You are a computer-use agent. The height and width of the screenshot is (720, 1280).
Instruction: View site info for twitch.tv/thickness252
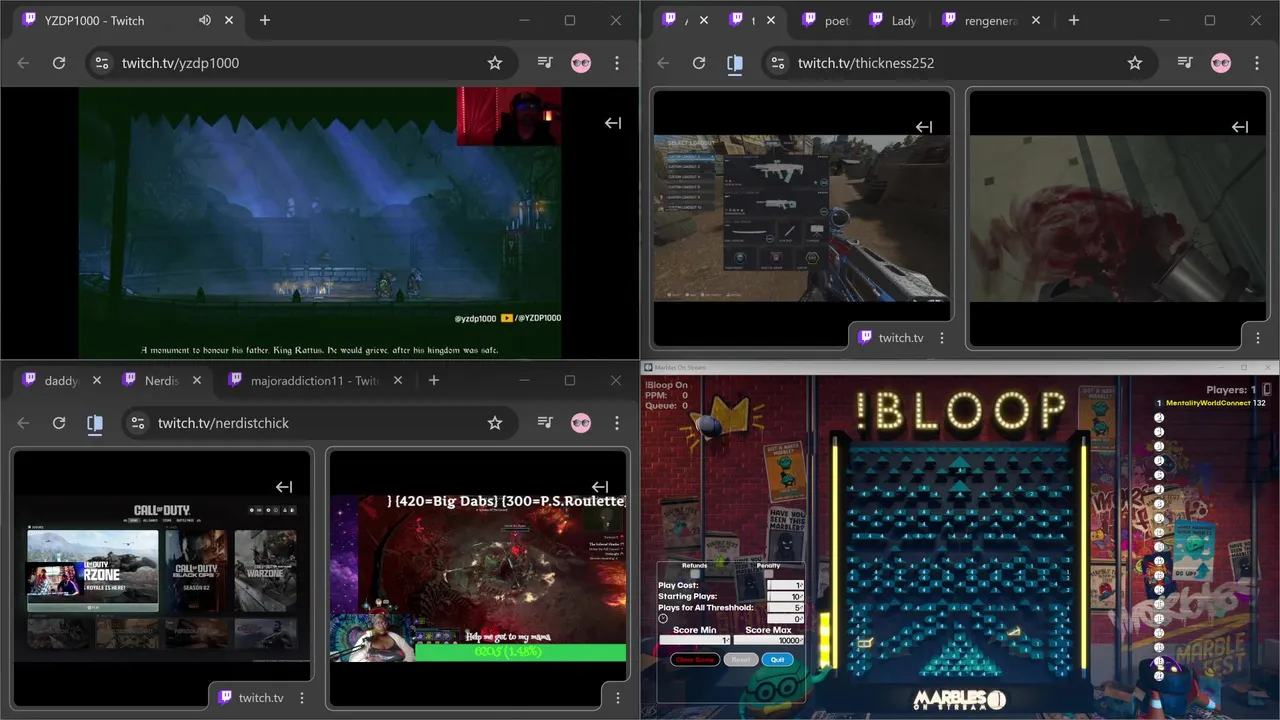[x=777, y=63]
